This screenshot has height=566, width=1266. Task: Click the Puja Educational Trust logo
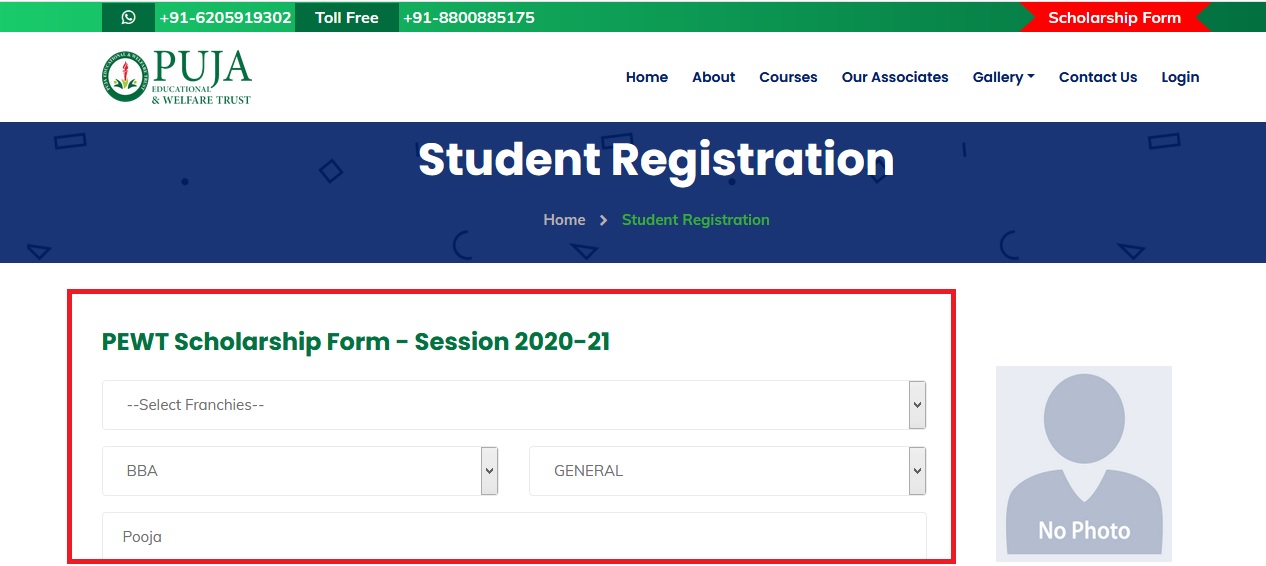(177, 77)
